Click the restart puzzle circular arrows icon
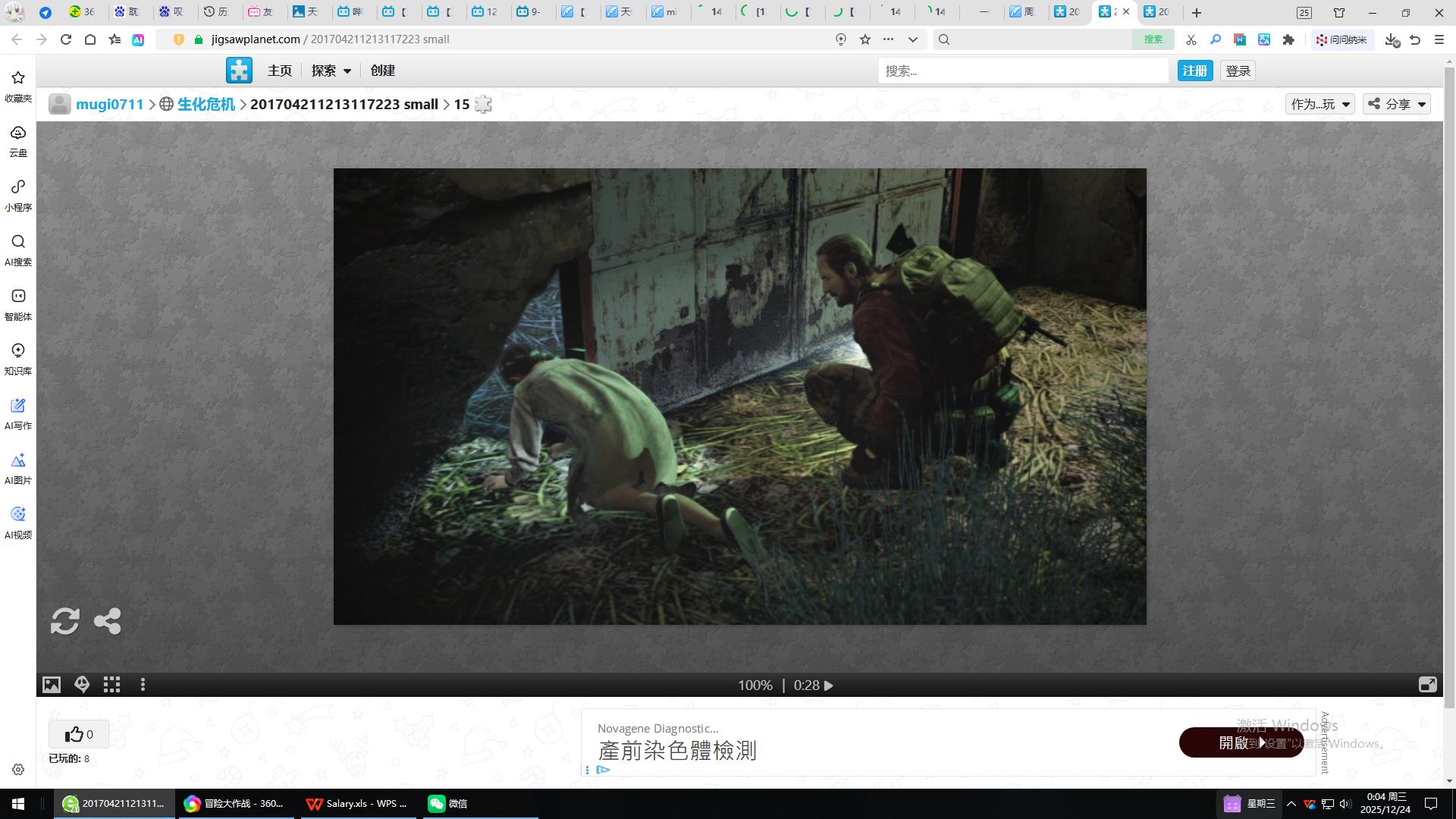The image size is (1456, 819). [x=65, y=621]
